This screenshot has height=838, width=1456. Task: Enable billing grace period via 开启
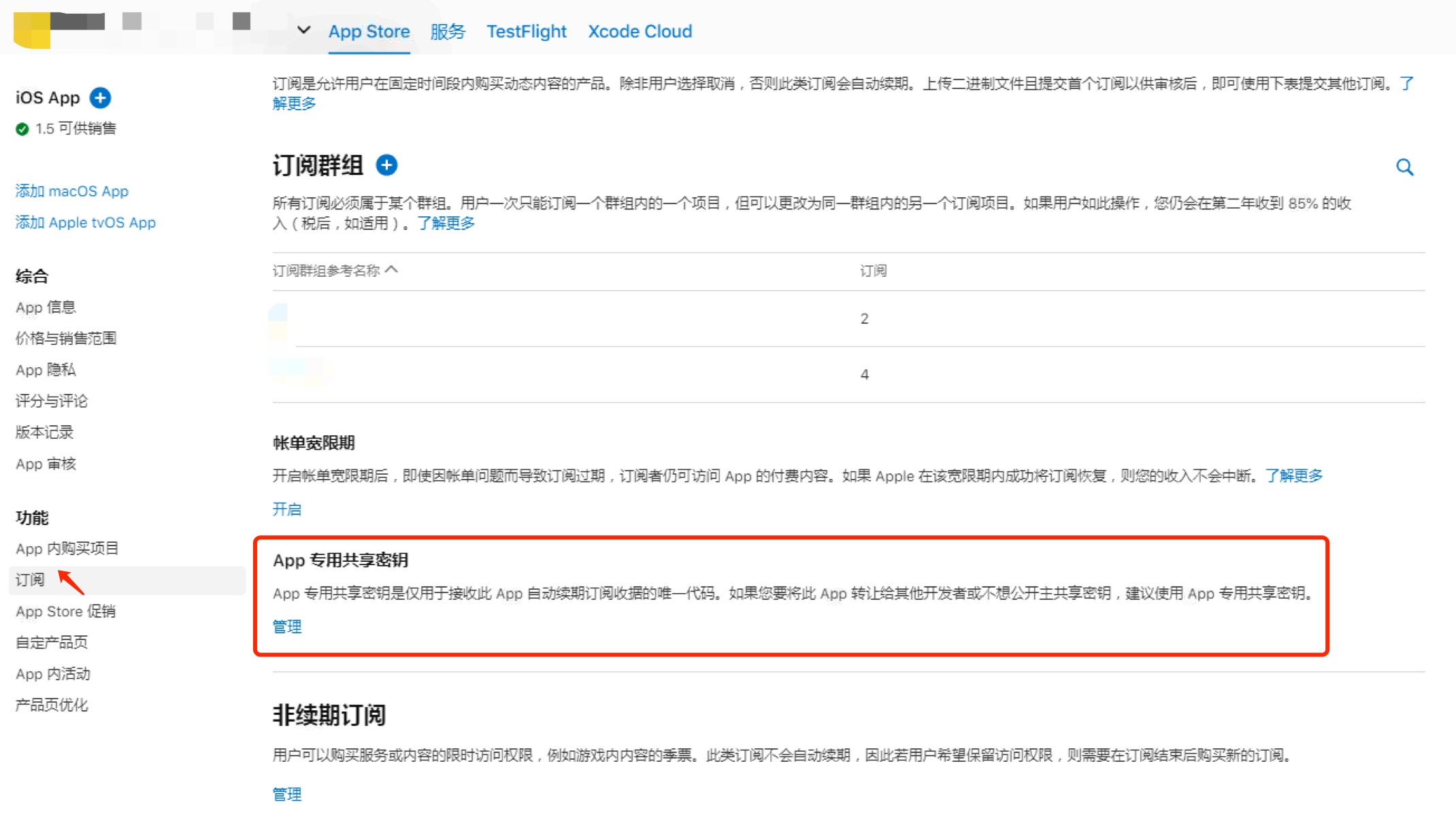(x=286, y=509)
